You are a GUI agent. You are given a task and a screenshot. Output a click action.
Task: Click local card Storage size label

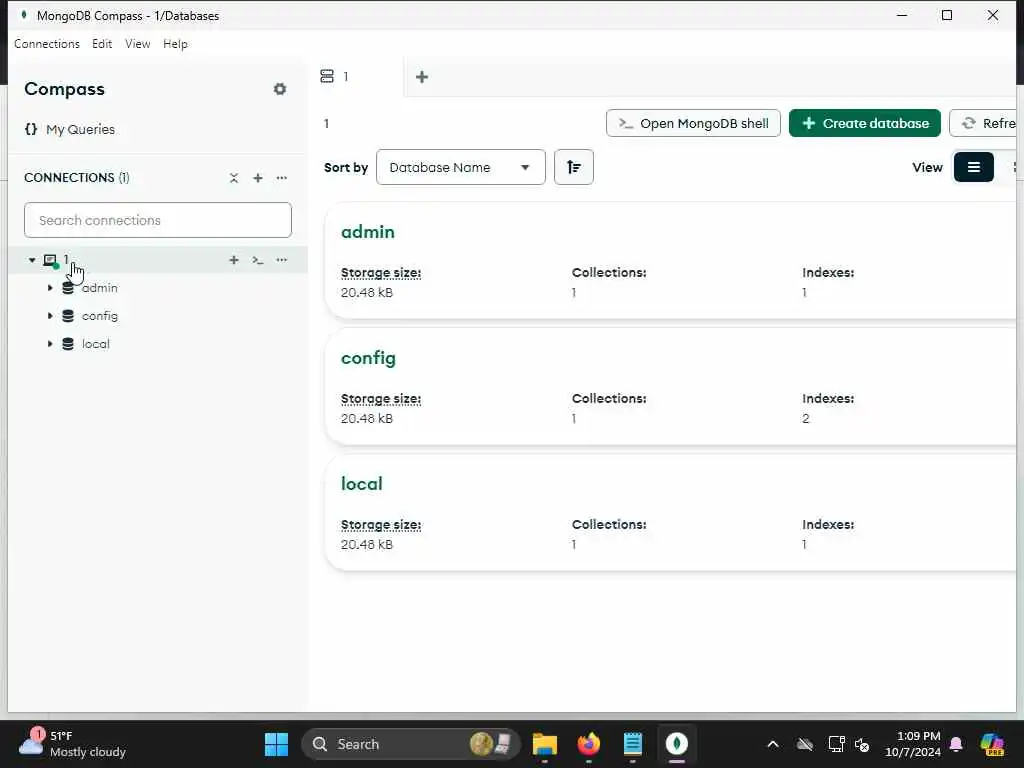click(381, 525)
